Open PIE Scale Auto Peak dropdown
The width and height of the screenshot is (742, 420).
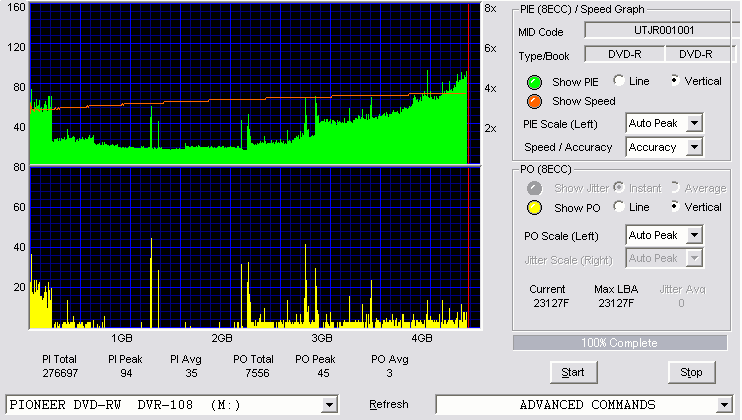[694, 123]
